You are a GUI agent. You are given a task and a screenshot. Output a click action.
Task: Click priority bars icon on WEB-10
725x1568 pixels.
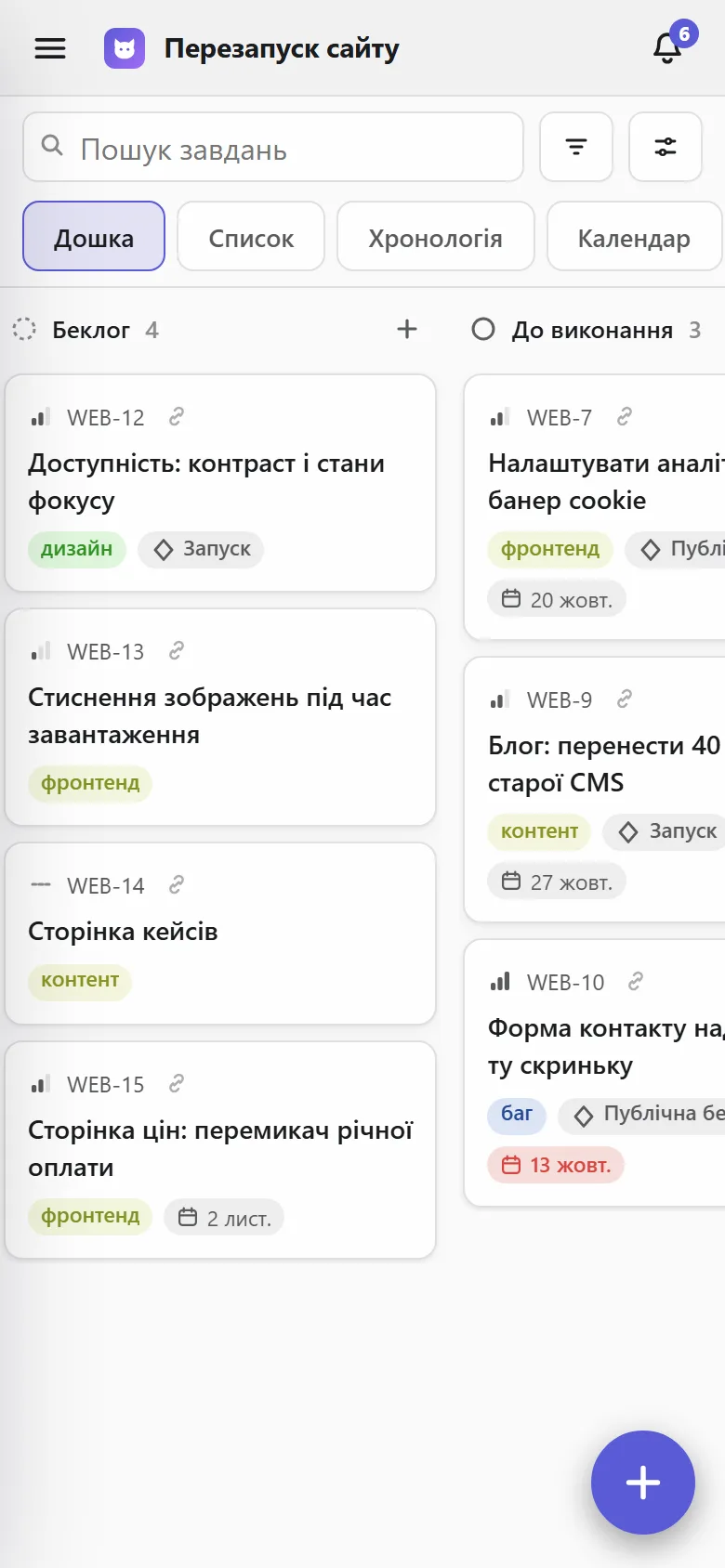click(x=500, y=981)
